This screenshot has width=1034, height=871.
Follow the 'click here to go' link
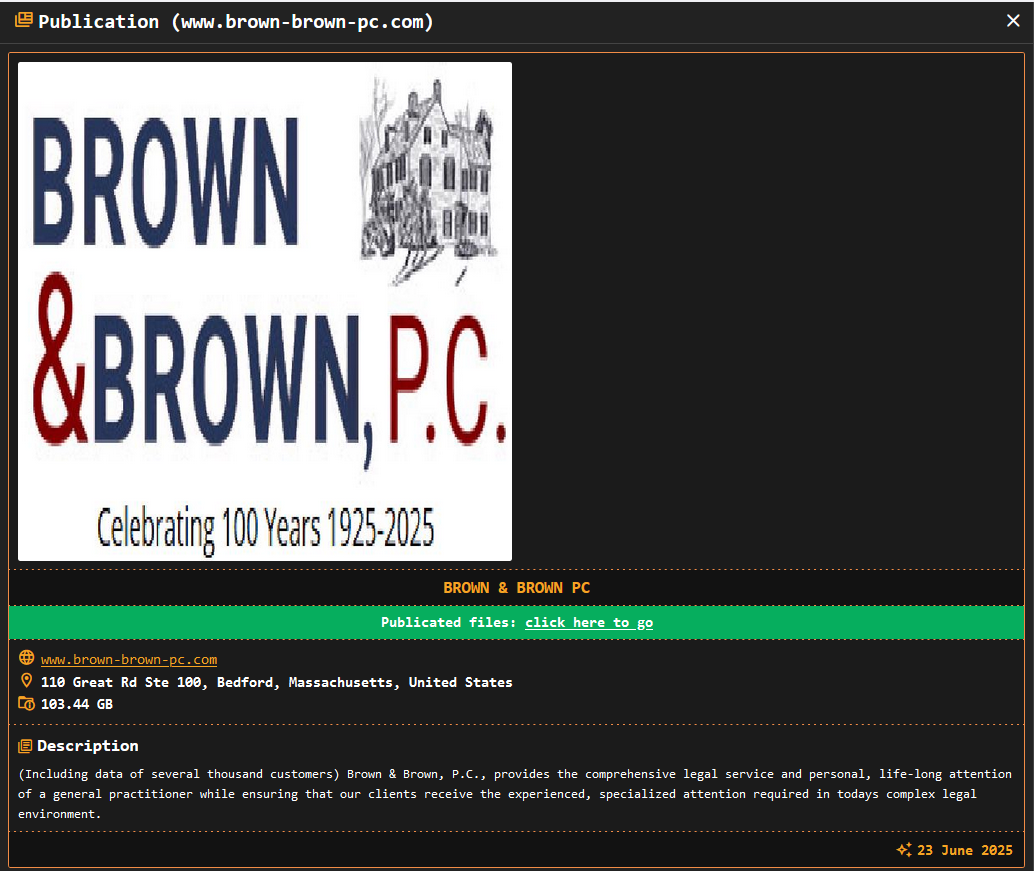pyautogui.click(x=589, y=622)
